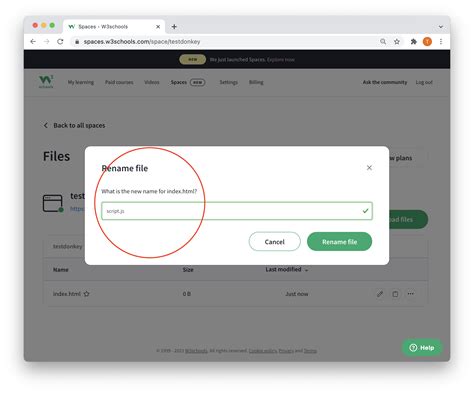Screen dimensions: 474x393
Task: Open the Terms footer link
Action: (310, 351)
